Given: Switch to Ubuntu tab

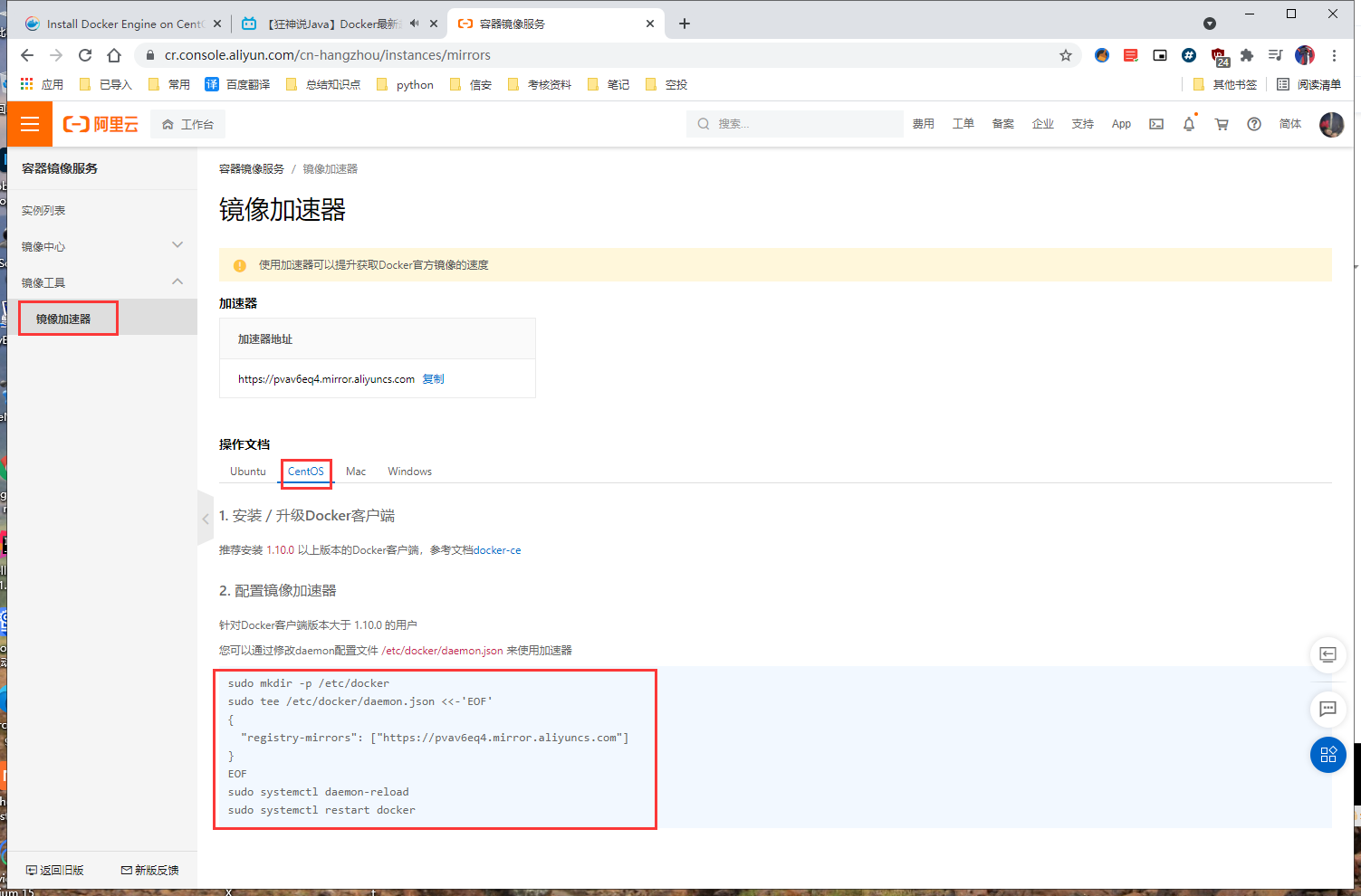Looking at the screenshot, I should (248, 472).
